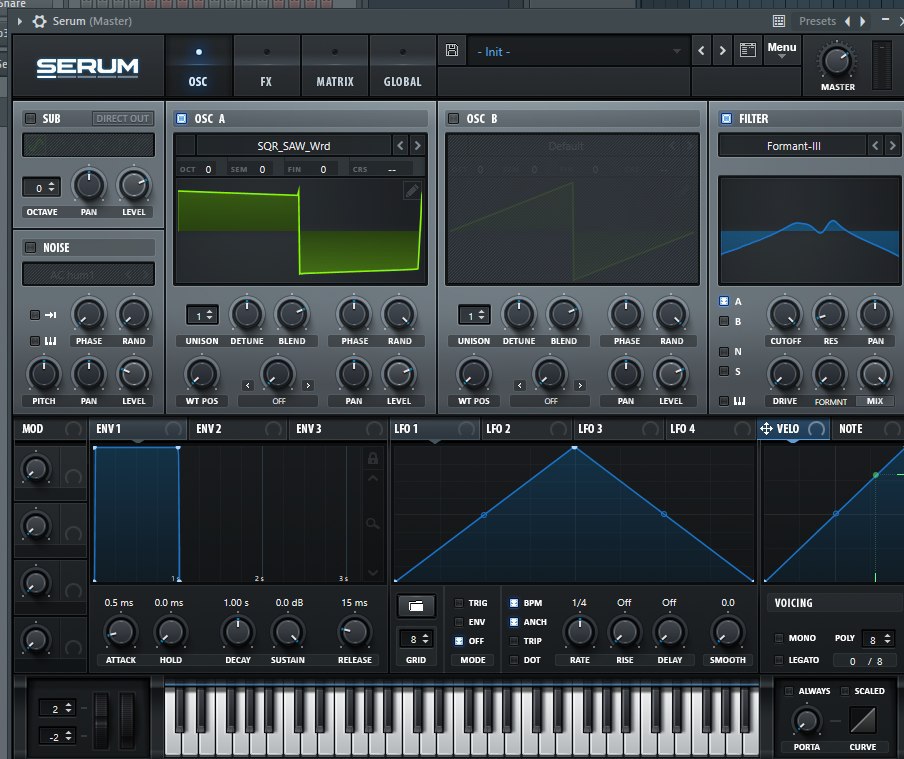This screenshot has width=904, height=759.
Task: Click the Presets label in FL header
Action: tap(818, 21)
